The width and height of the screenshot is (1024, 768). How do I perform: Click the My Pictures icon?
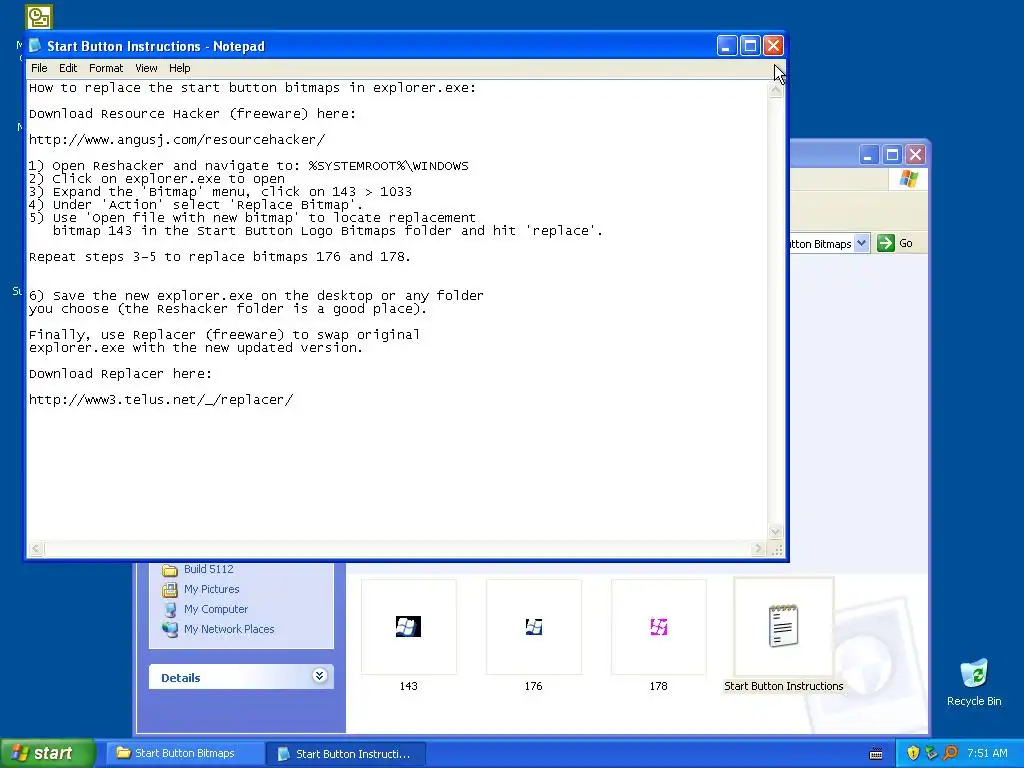pos(170,590)
